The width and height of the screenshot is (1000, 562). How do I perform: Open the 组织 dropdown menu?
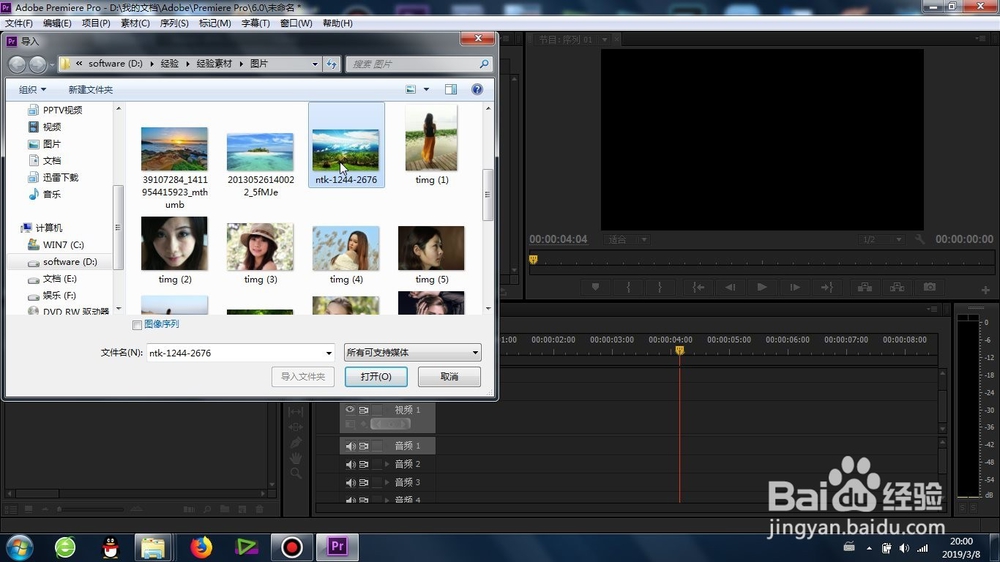pyautogui.click(x=33, y=89)
